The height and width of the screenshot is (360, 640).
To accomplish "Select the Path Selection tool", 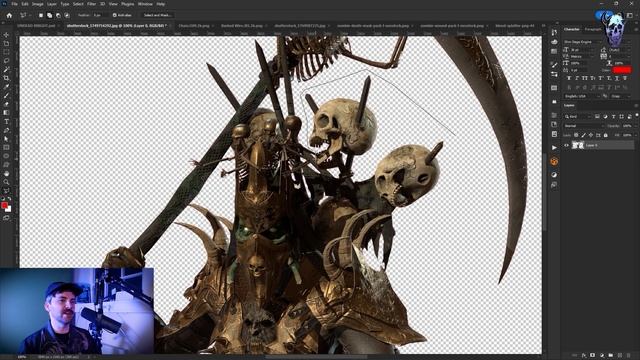I will tap(6, 139).
